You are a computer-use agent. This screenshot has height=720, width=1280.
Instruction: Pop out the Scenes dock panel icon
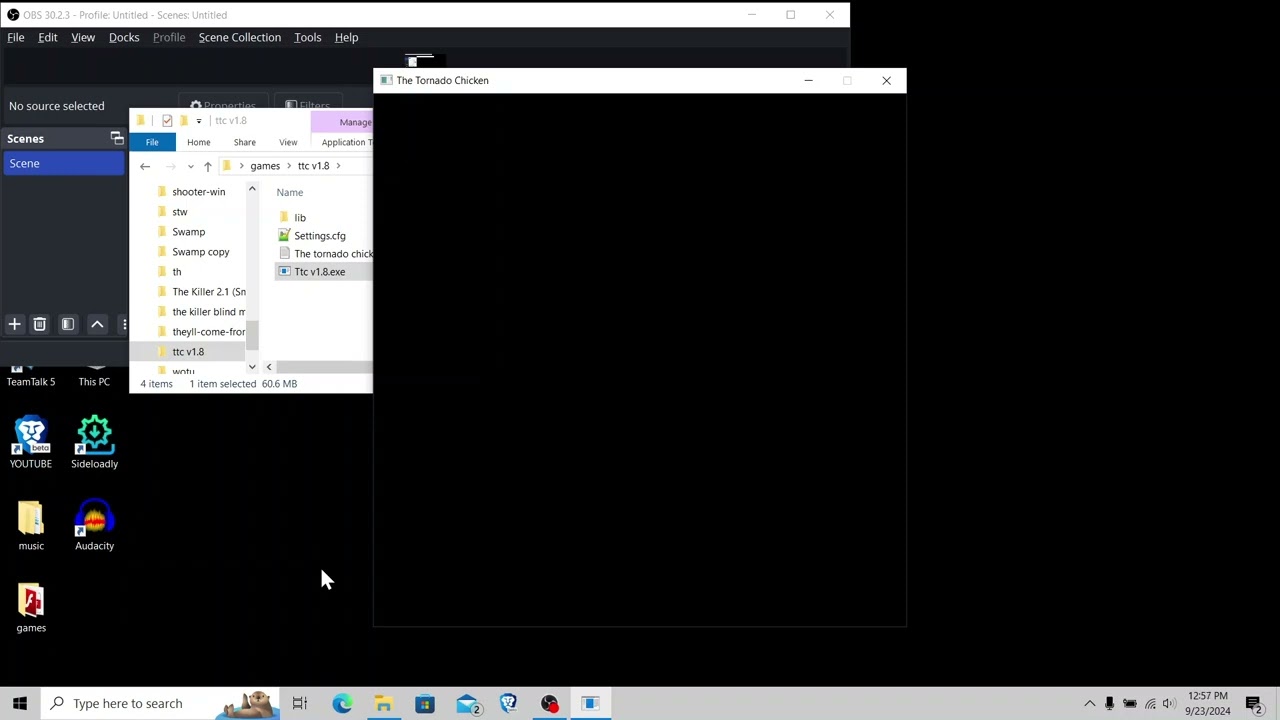117,139
